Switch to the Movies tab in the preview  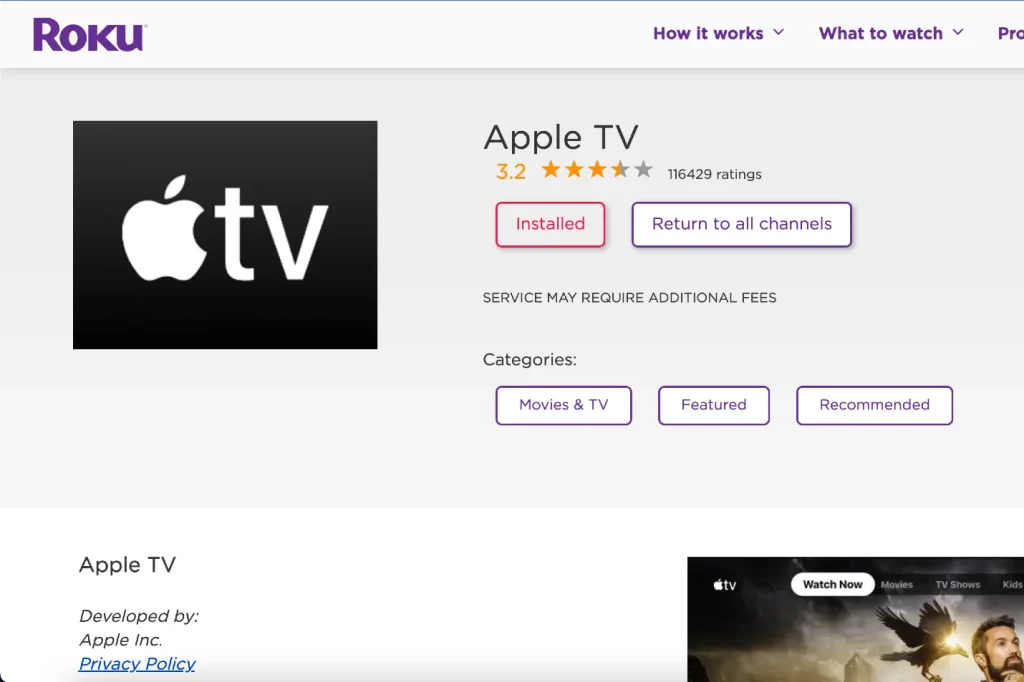pos(896,584)
